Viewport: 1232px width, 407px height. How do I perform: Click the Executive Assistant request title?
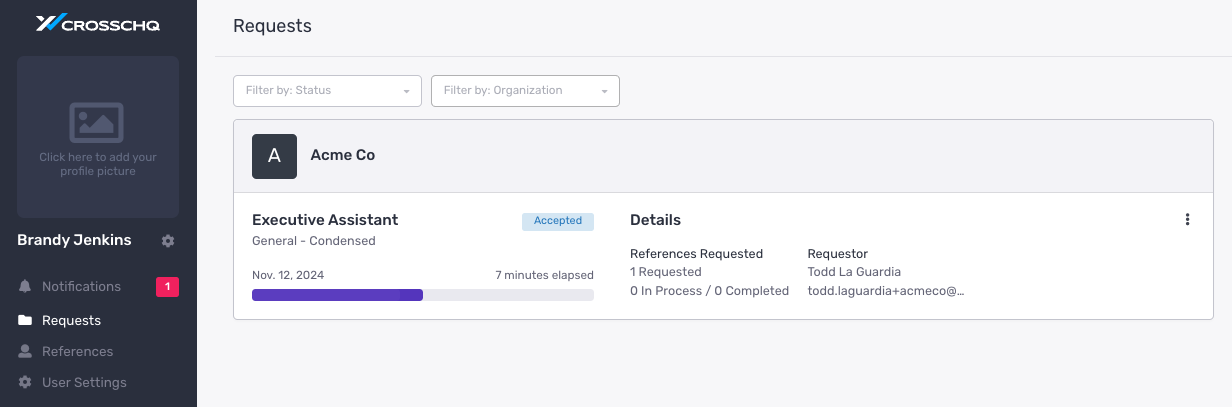pos(325,220)
